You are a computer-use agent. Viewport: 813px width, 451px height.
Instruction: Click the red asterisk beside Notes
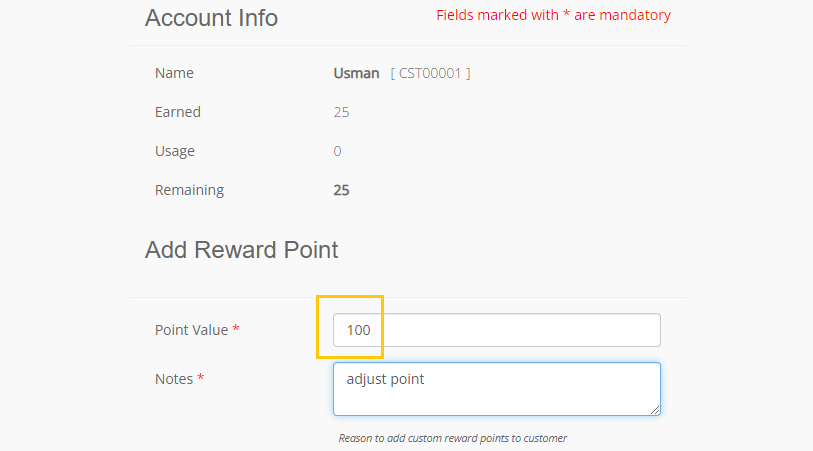(x=201, y=379)
